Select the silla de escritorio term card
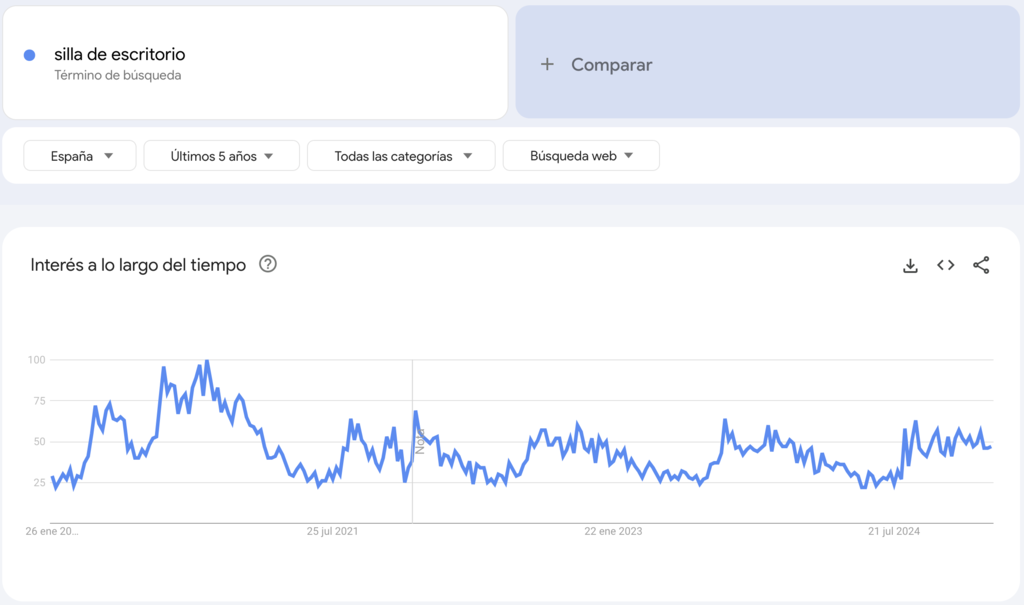This screenshot has height=605, width=1024. [256, 63]
